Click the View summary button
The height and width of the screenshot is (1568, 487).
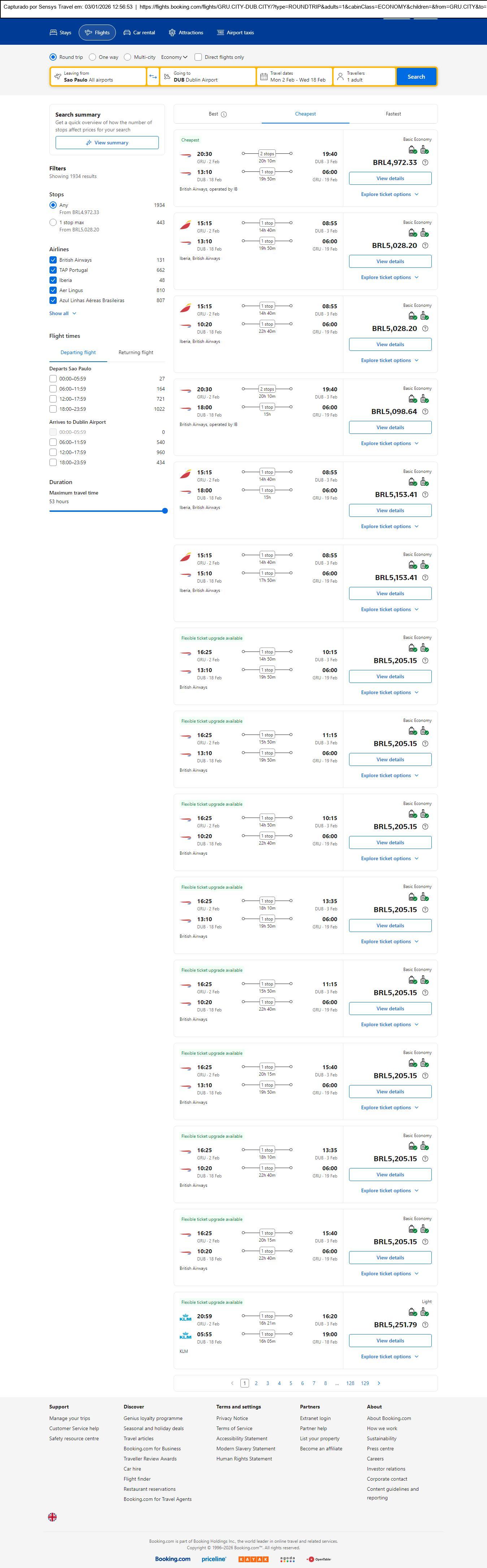tap(107, 143)
